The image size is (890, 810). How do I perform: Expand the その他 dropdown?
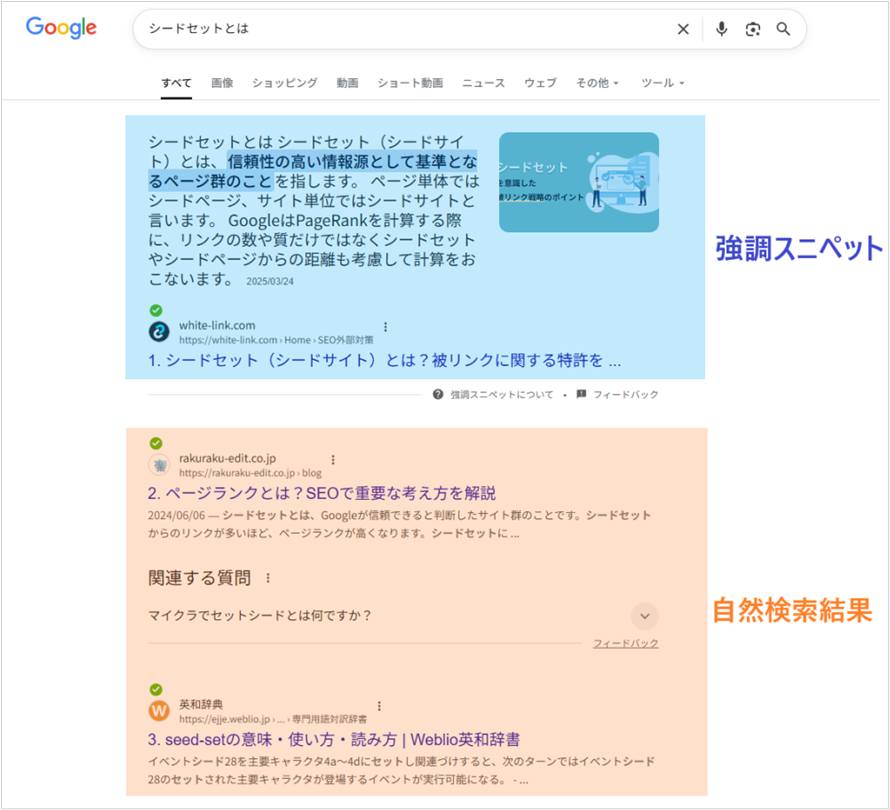pos(597,83)
